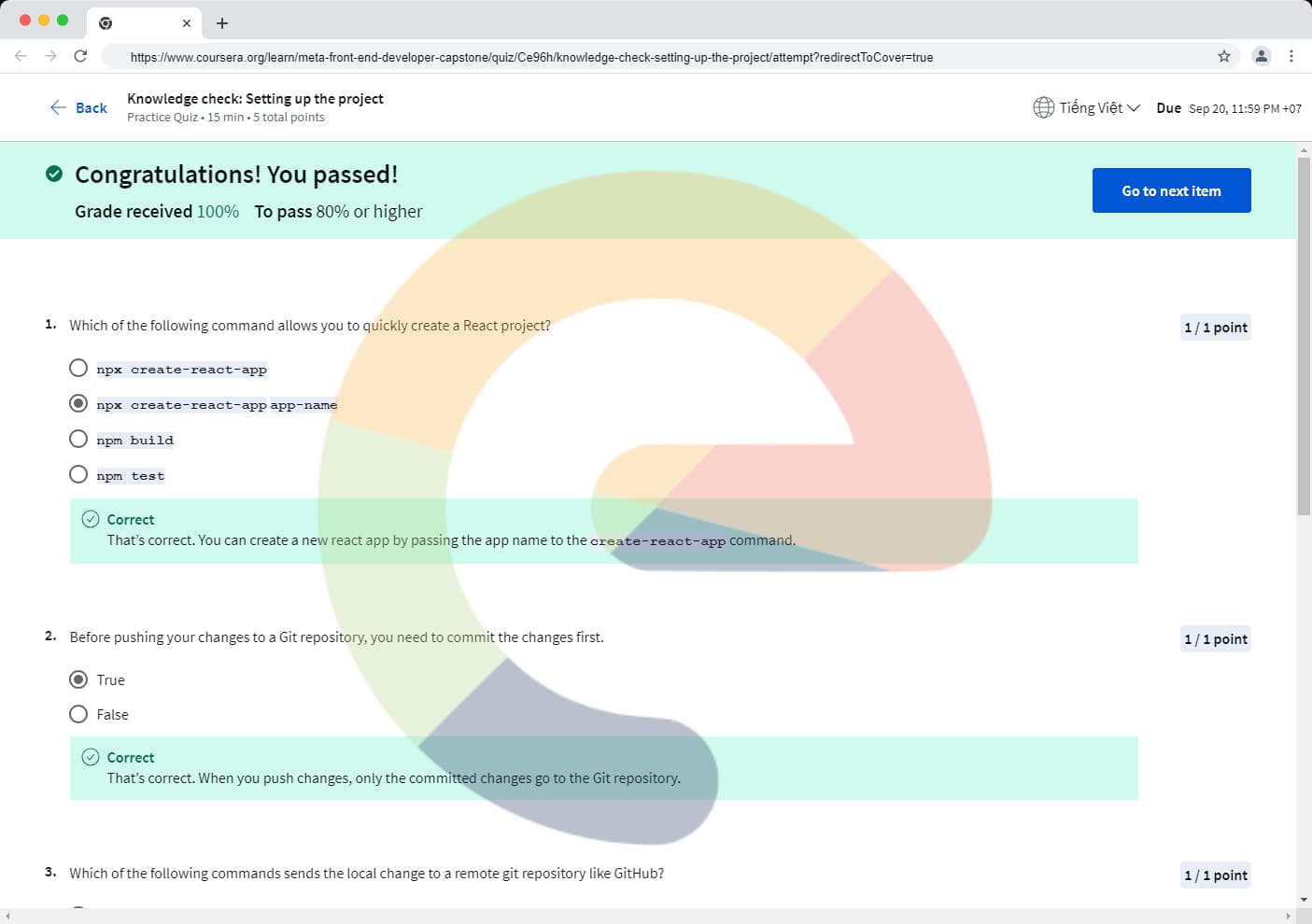Click the globe language icon
Screen dimensions: 1312x924
[1043, 107]
